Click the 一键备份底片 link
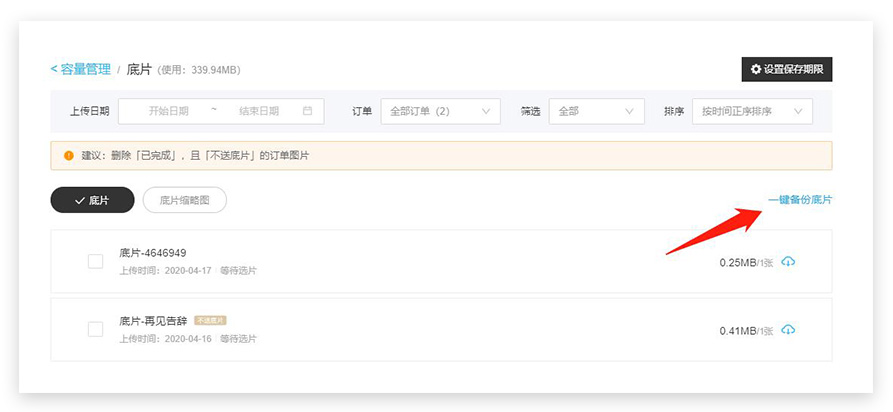Screen dimensions: 893x412 (799, 200)
